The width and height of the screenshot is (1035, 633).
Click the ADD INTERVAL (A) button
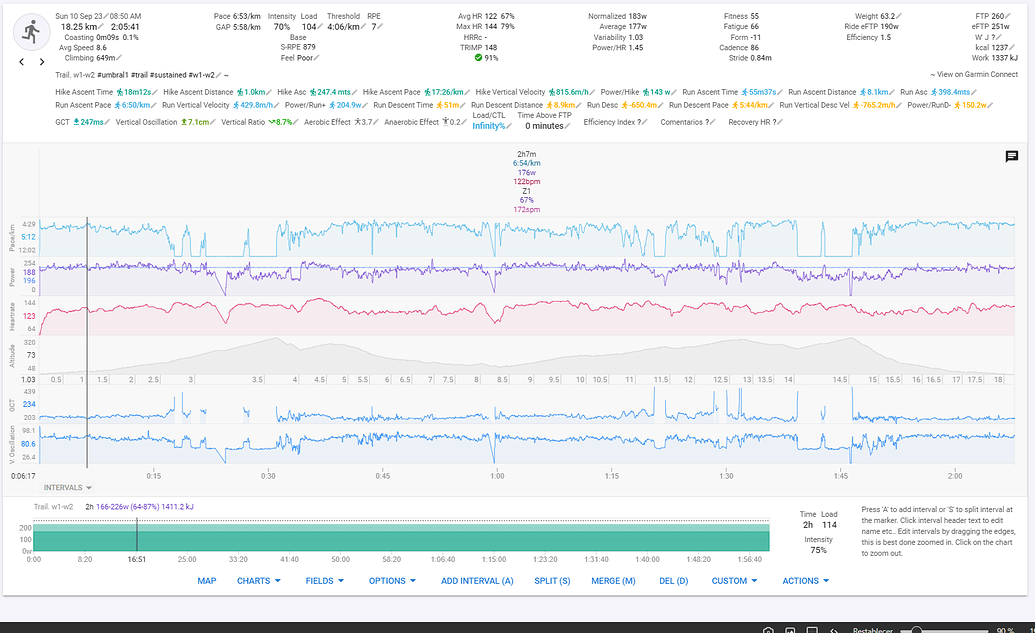[x=477, y=580]
